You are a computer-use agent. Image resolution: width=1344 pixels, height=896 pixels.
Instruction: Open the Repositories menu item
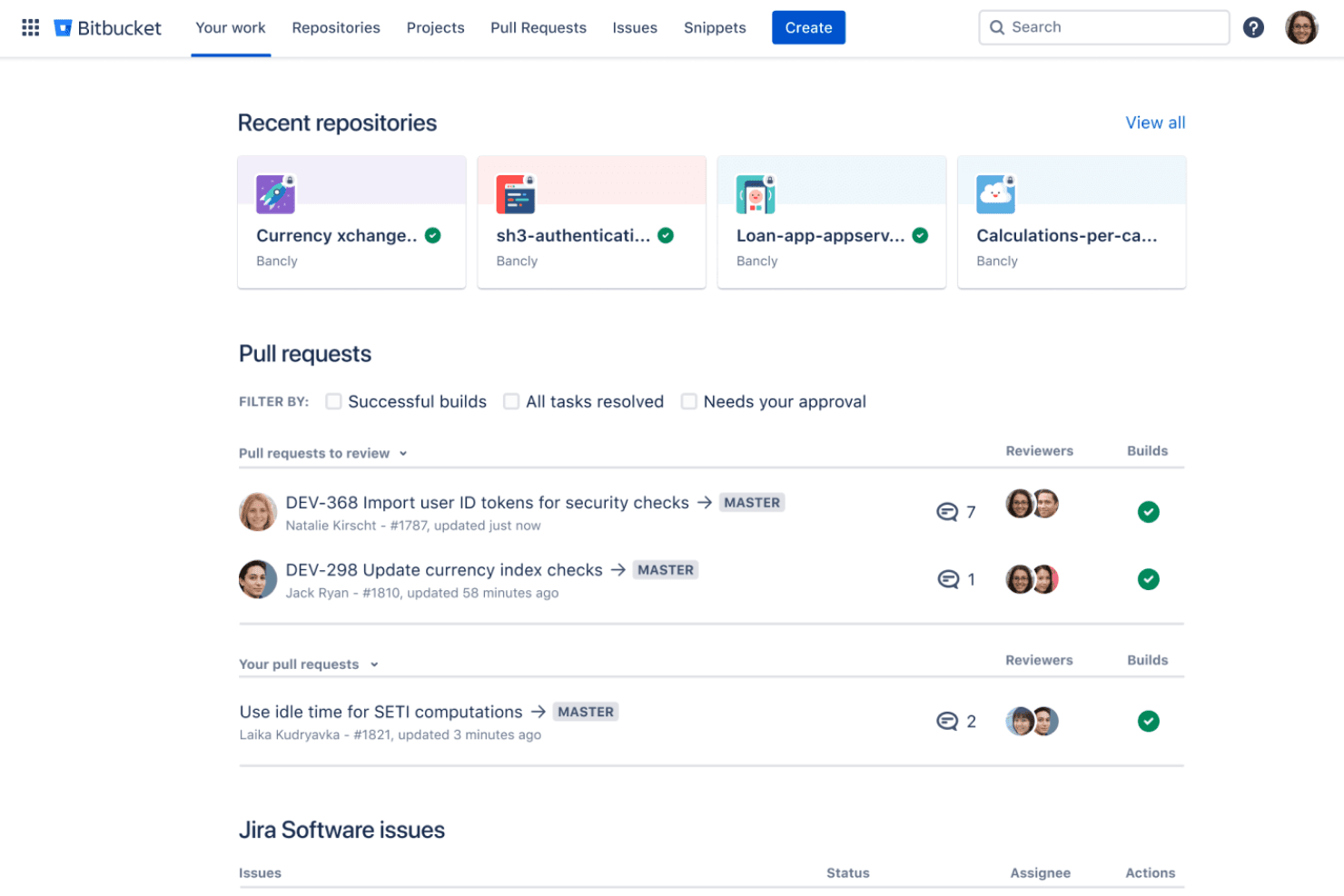coord(336,28)
